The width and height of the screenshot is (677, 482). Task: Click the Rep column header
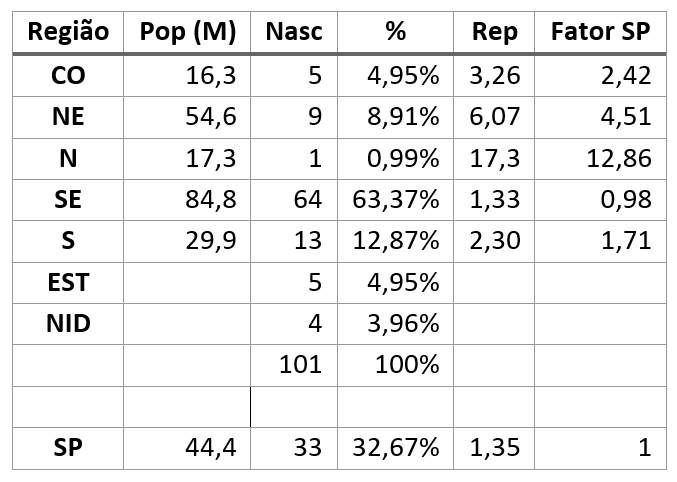coord(494,32)
